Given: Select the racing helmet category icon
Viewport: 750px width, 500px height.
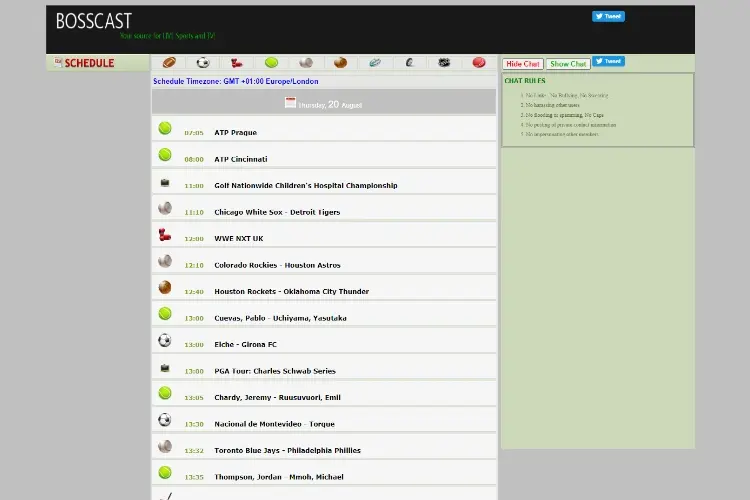Looking at the screenshot, I should [x=409, y=63].
